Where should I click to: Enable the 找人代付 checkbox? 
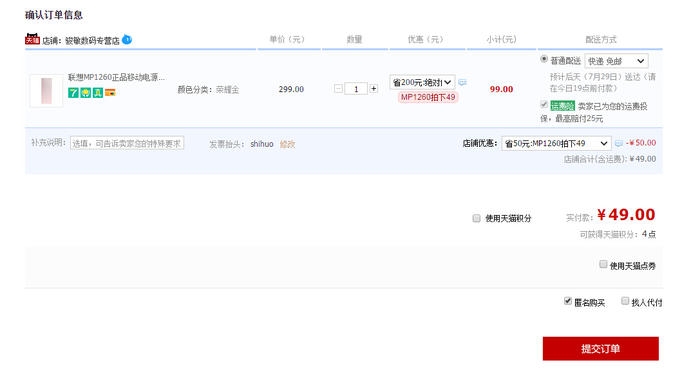pyautogui.click(x=625, y=301)
